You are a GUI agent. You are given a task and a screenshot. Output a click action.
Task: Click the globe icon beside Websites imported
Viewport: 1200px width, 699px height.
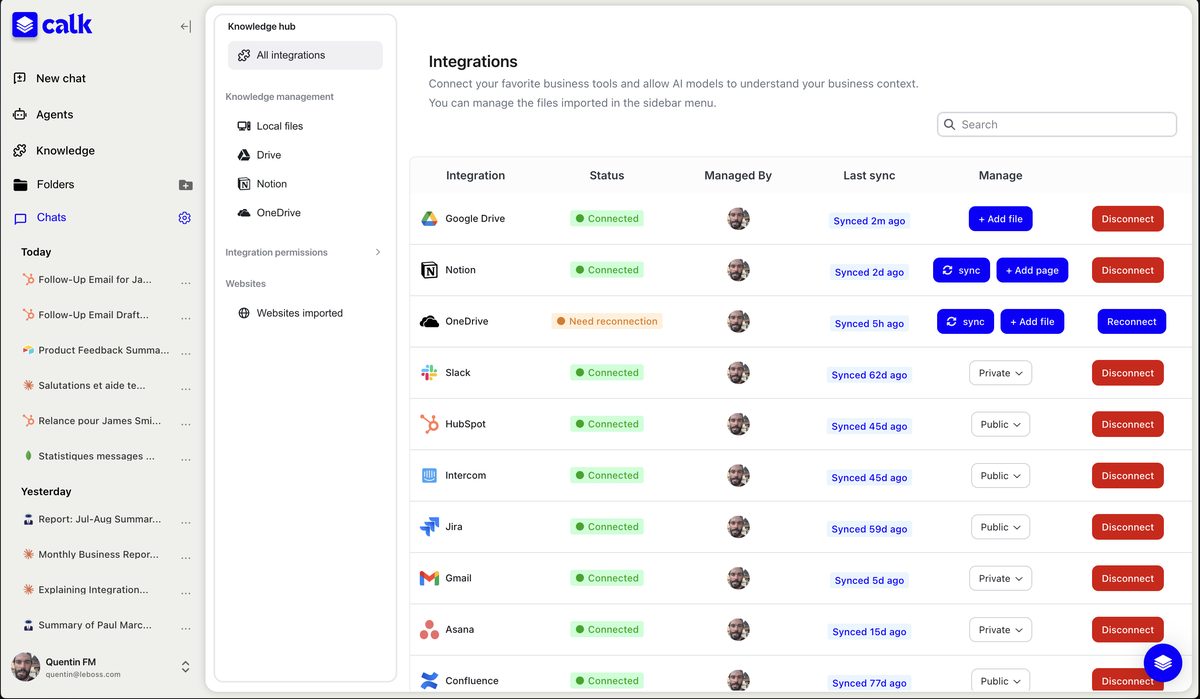(242, 312)
